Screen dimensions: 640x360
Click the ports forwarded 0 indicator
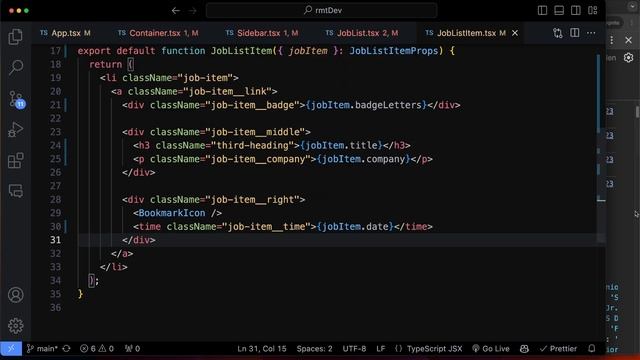coord(132,349)
